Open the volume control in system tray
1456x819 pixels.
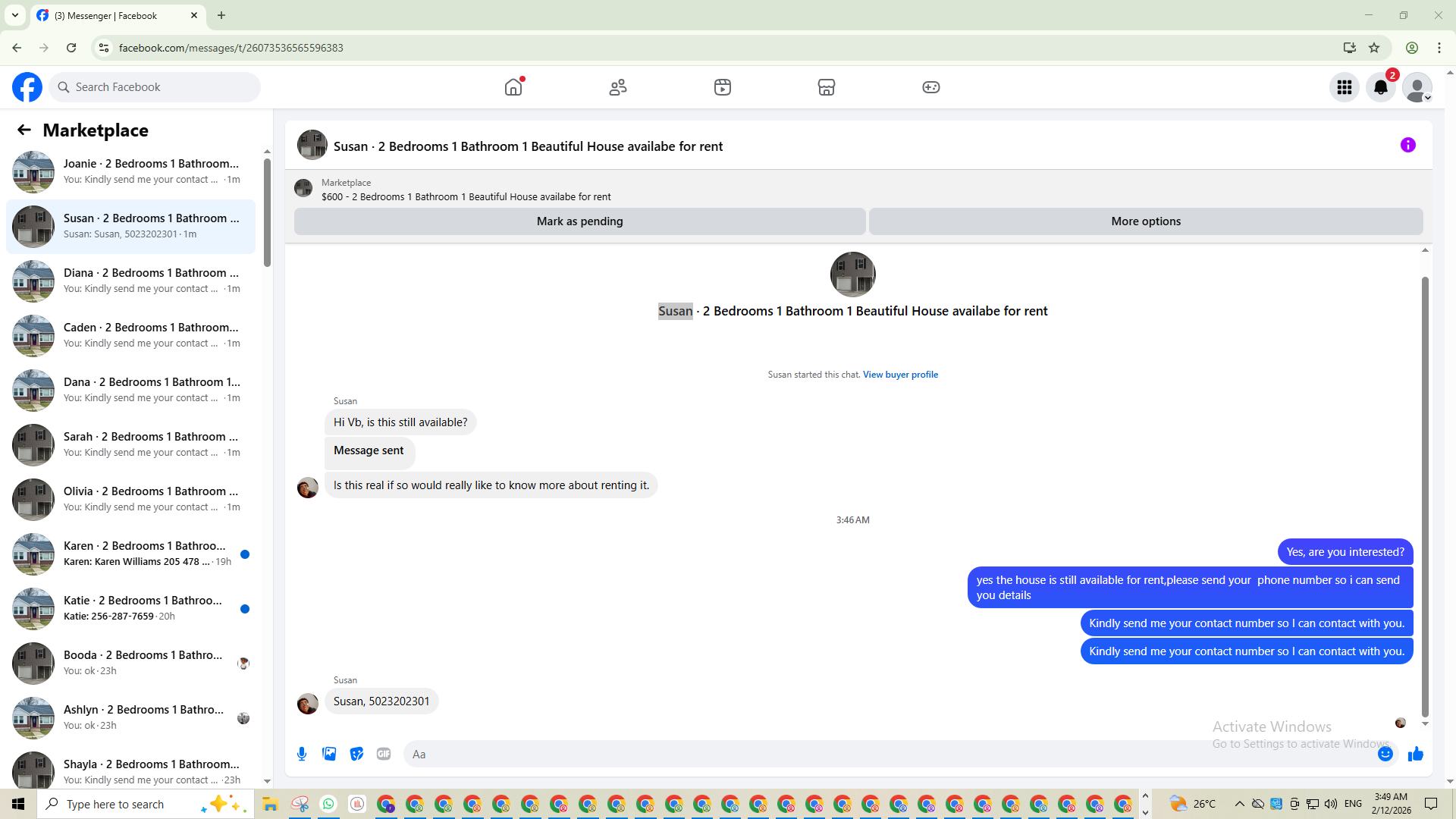[x=1331, y=804]
